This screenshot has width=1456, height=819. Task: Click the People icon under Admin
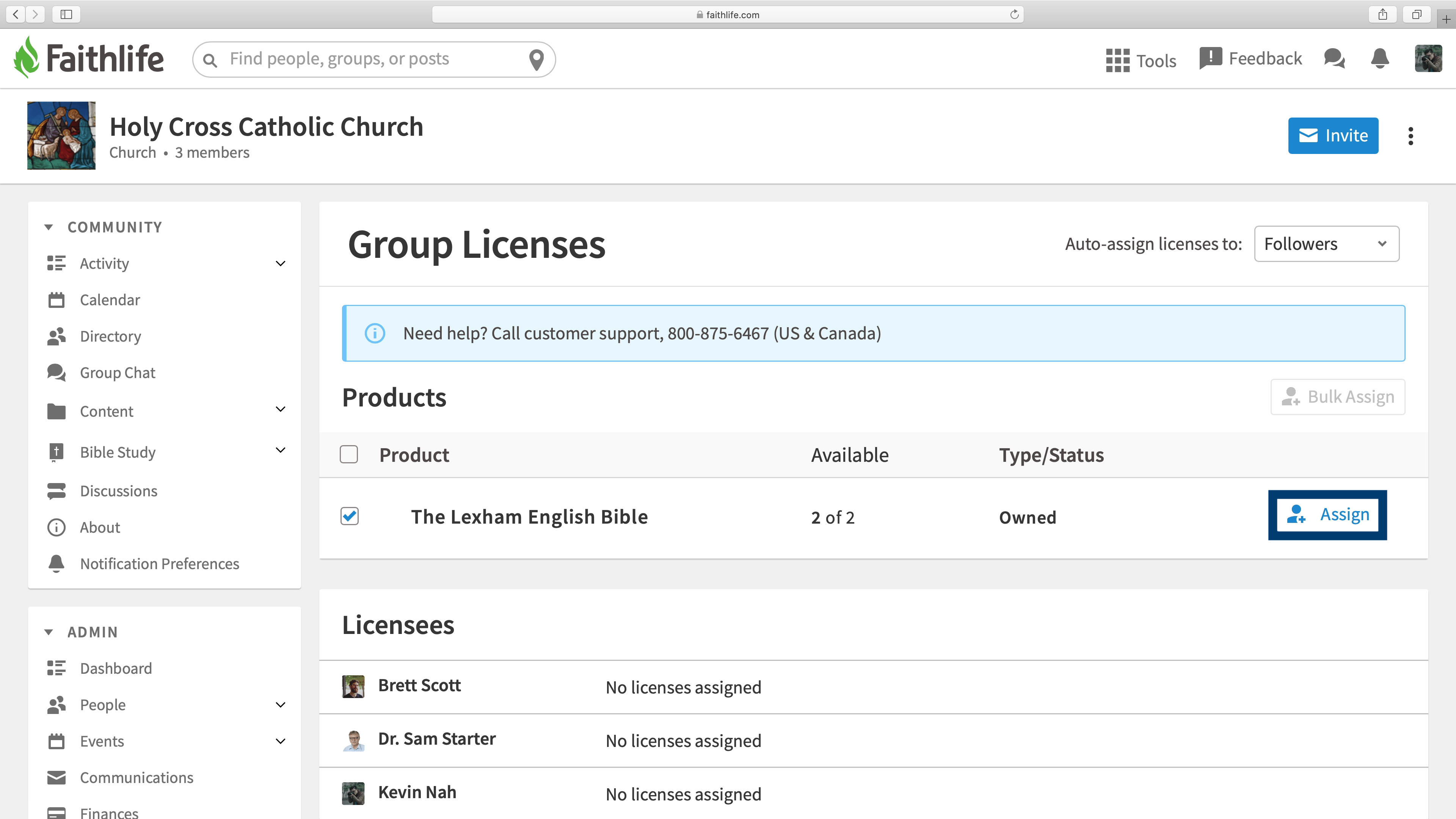(56, 705)
